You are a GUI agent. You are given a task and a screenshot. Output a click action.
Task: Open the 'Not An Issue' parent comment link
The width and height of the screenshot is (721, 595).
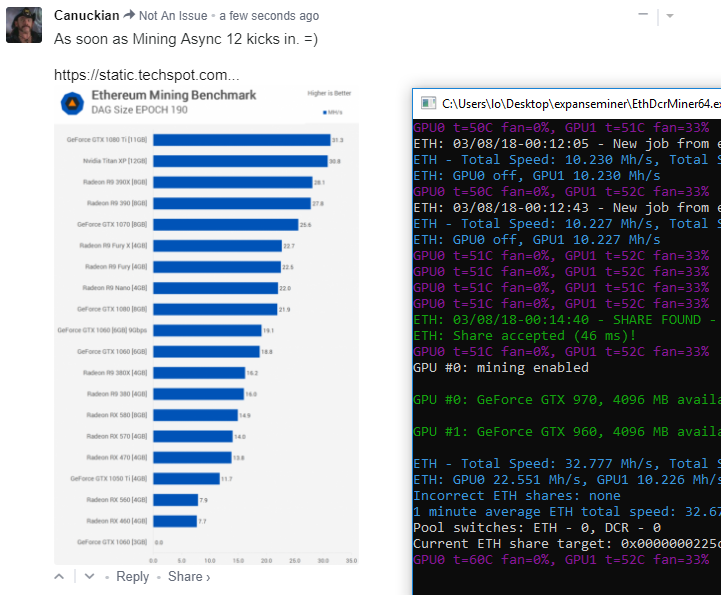(173, 16)
